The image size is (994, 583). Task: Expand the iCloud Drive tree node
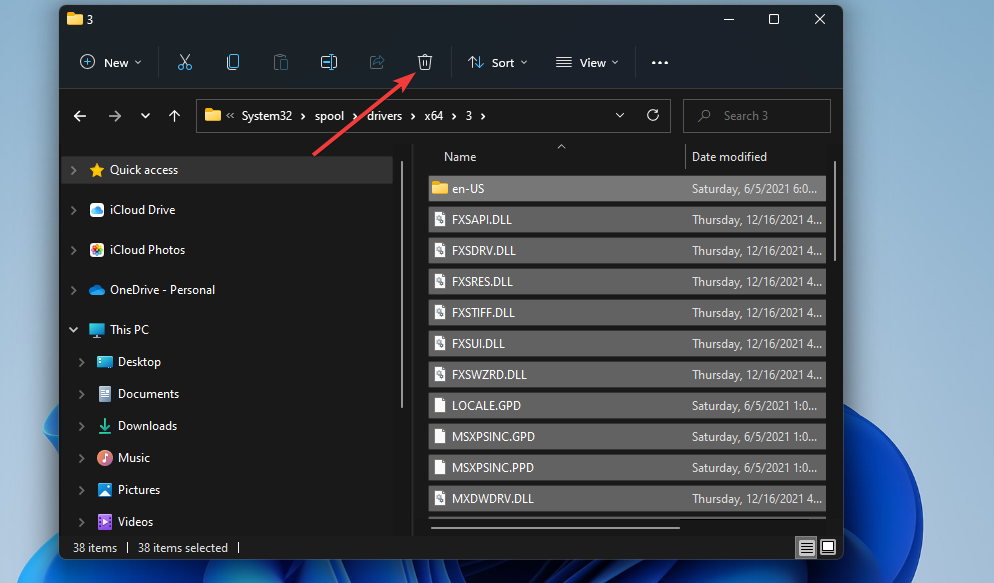73,210
